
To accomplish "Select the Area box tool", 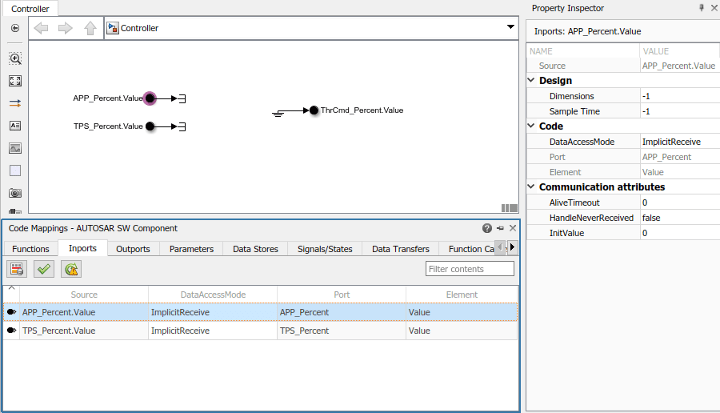I will point(15,170).
